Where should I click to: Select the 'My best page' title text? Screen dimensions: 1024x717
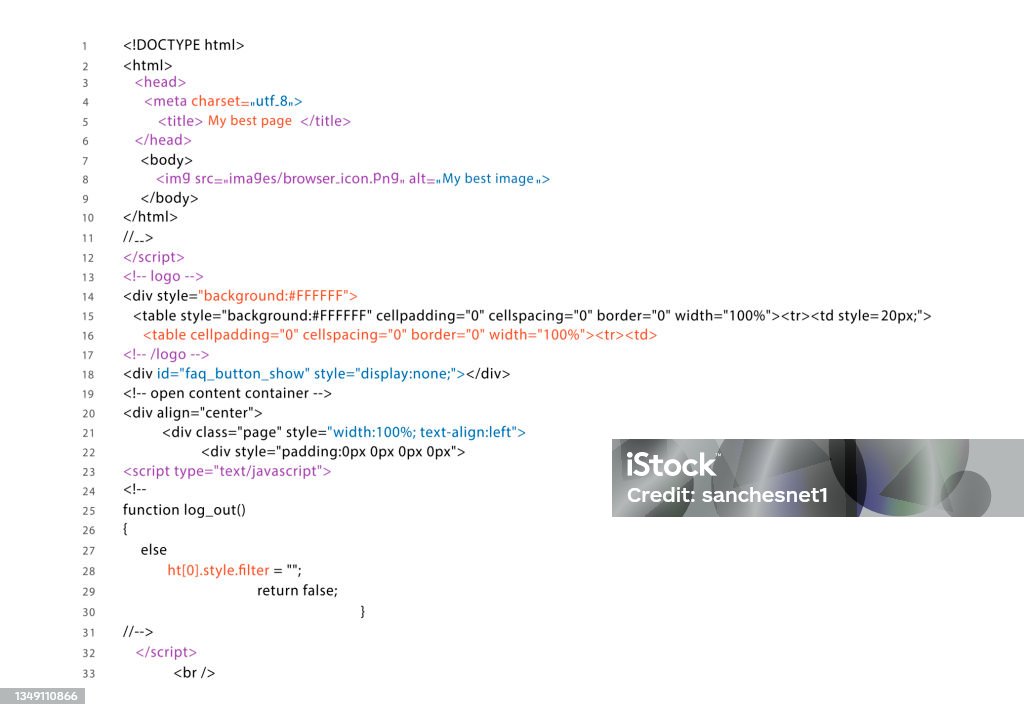tap(249, 121)
